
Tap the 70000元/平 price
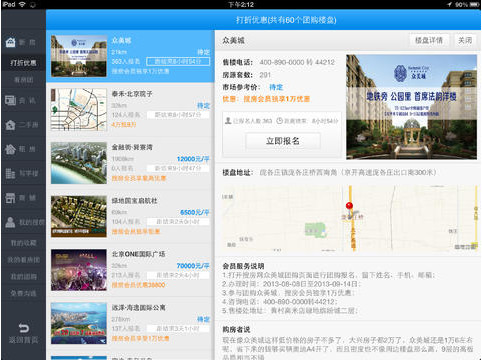coord(193,266)
